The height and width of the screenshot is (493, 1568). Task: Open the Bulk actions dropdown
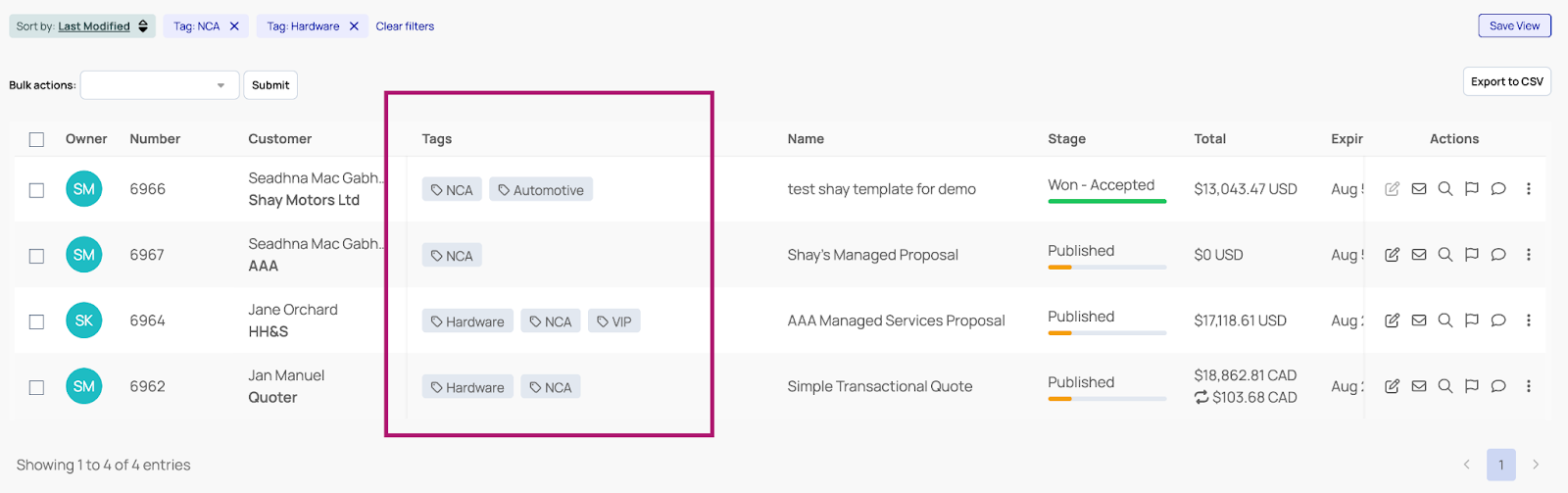pos(160,85)
